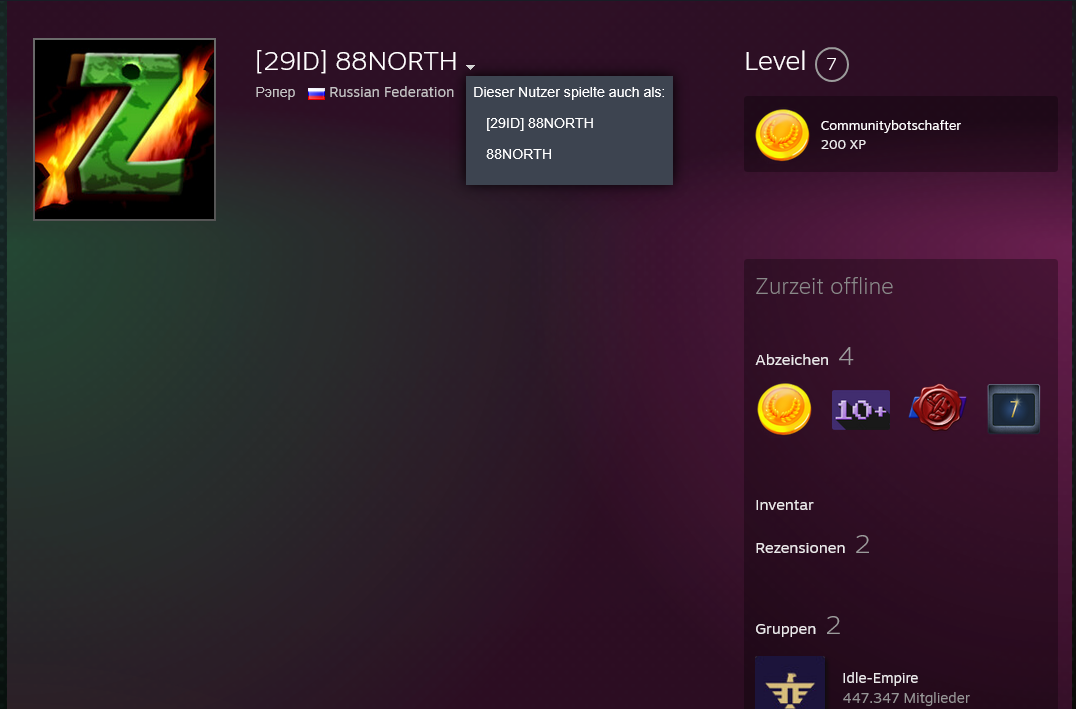Select alias 88NORTH in the popup list

(519, 154)
